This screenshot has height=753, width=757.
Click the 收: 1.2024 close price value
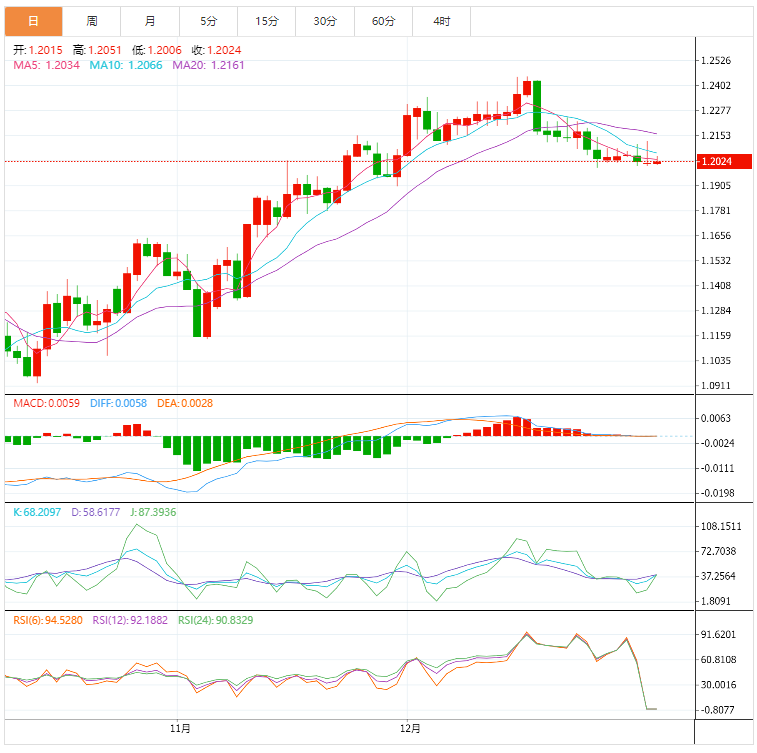tap(216, 50)
